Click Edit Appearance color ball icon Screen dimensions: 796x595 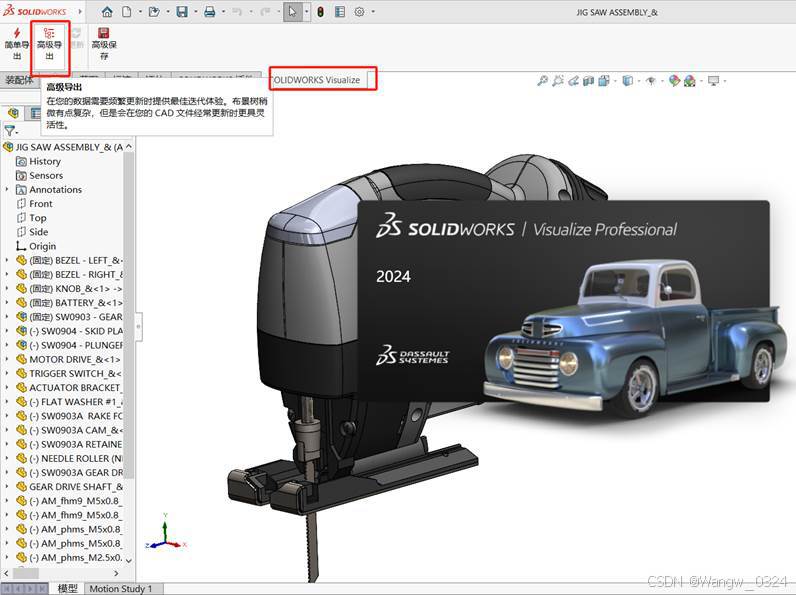pos(674,80)
